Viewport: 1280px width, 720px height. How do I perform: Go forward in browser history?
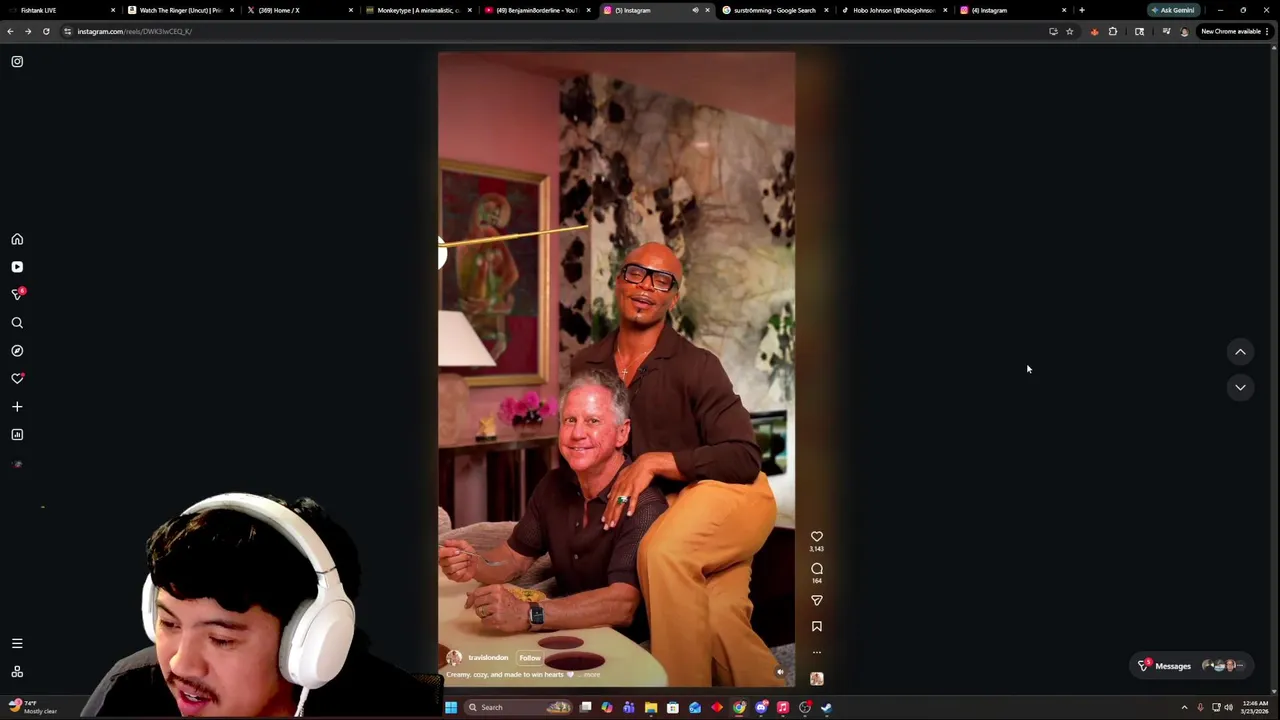pos(28,31)
